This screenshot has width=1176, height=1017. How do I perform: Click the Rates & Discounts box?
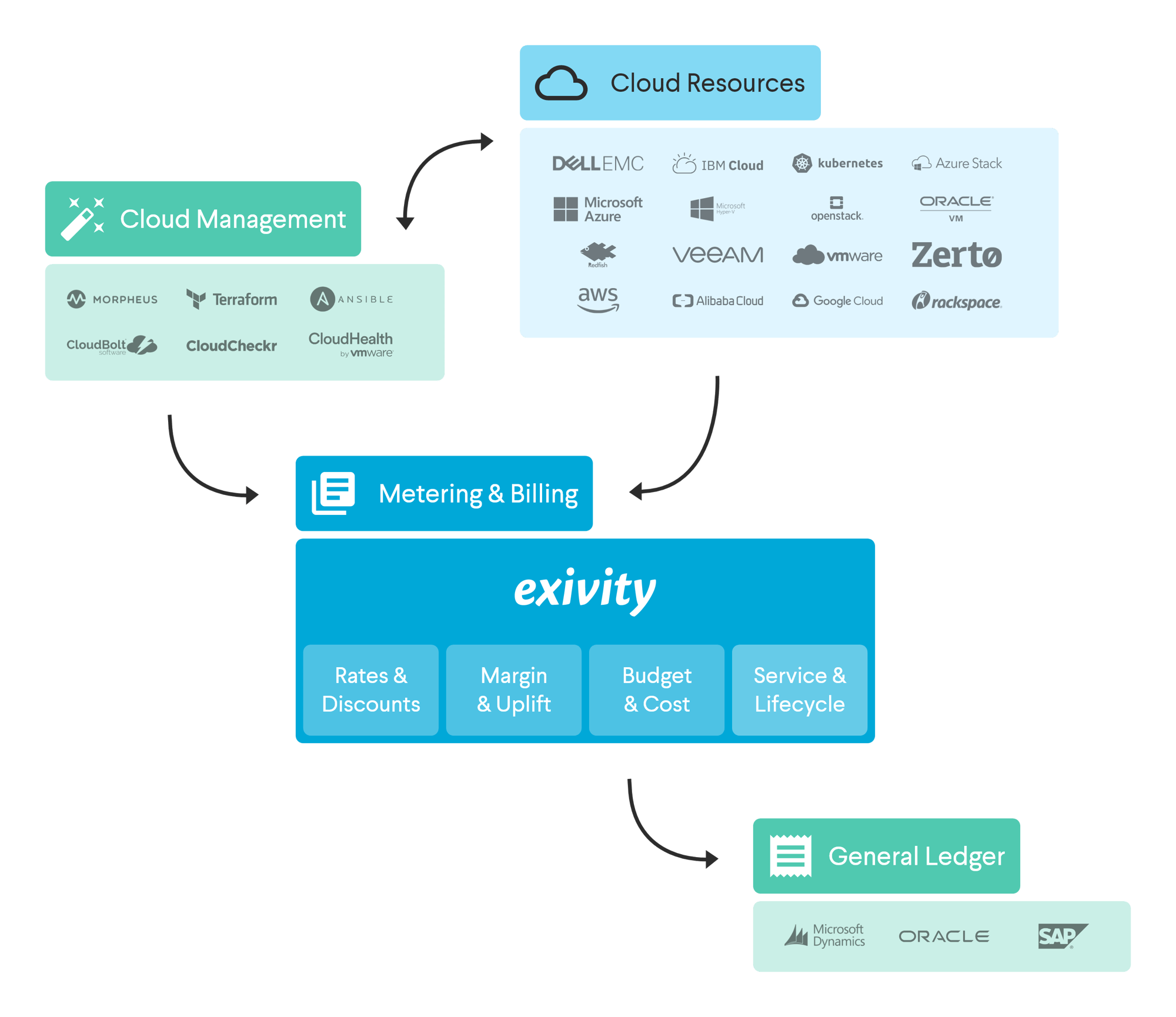click(370, 690)
